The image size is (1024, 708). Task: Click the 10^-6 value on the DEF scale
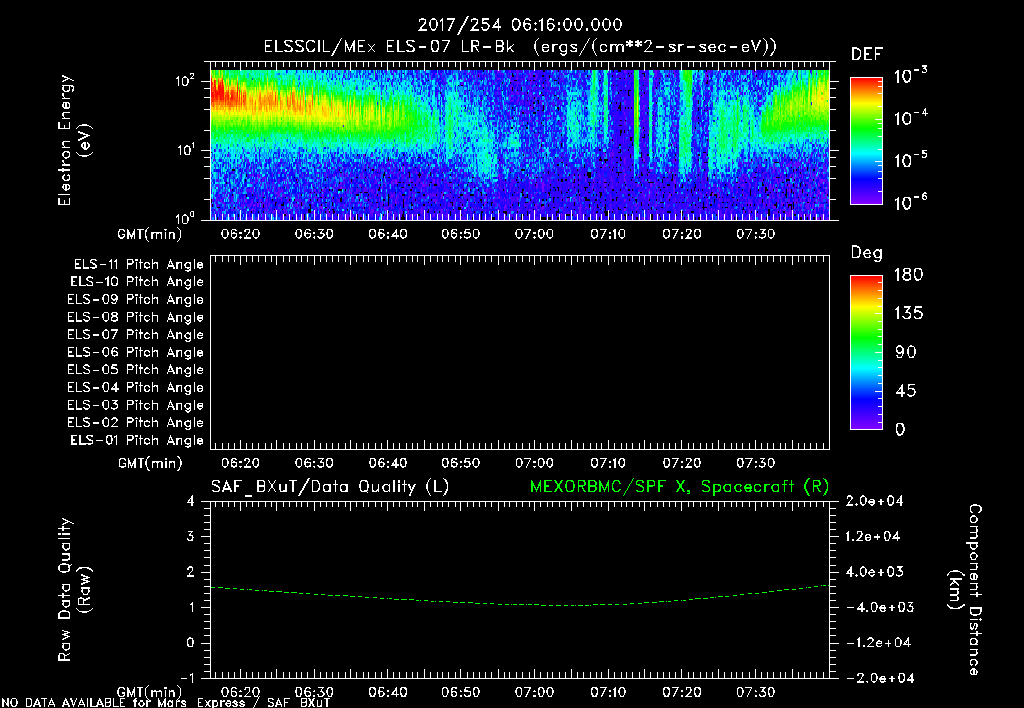tap(910, 202)
